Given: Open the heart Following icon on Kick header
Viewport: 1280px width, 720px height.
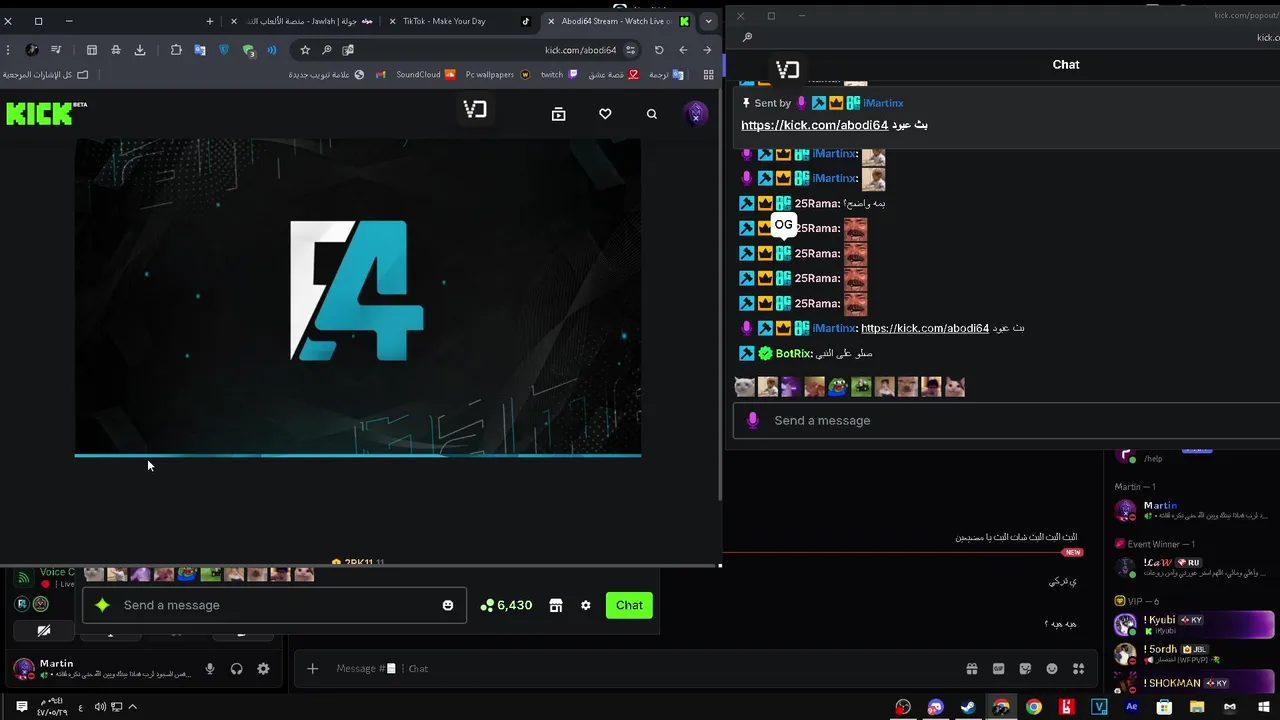Looking at the screenshot, I should pos(605,114).
